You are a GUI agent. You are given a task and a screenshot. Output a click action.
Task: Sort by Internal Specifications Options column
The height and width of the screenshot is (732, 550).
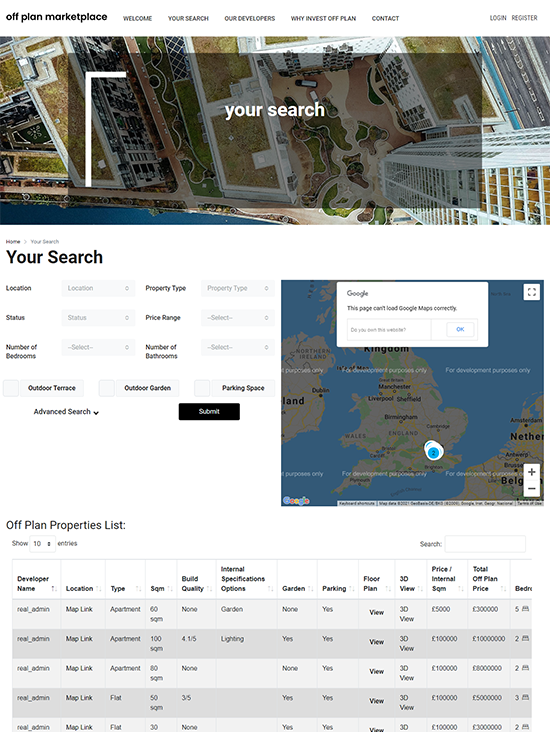247,579
